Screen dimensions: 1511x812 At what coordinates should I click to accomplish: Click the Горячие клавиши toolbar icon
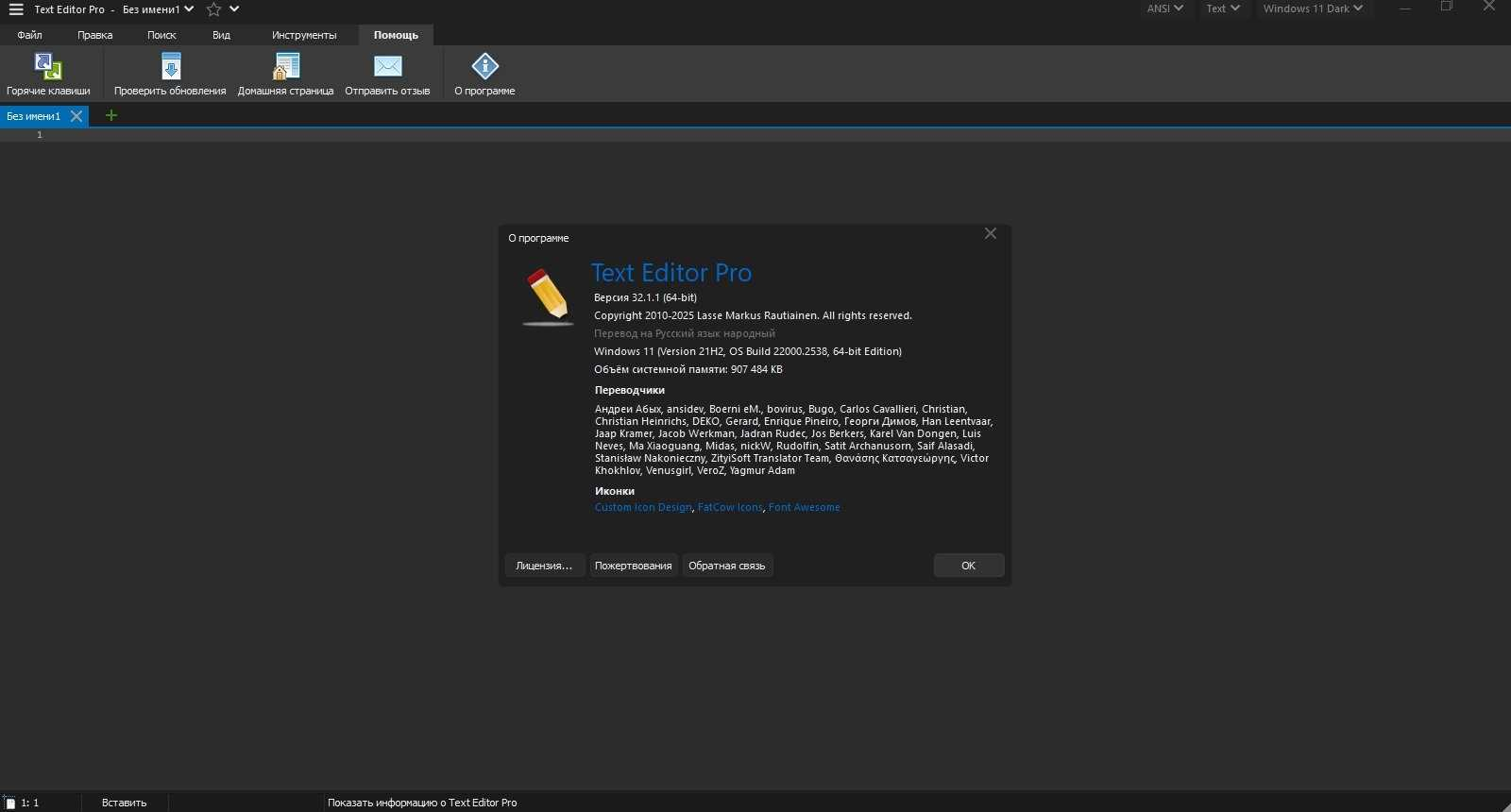(x=48, y=66)
